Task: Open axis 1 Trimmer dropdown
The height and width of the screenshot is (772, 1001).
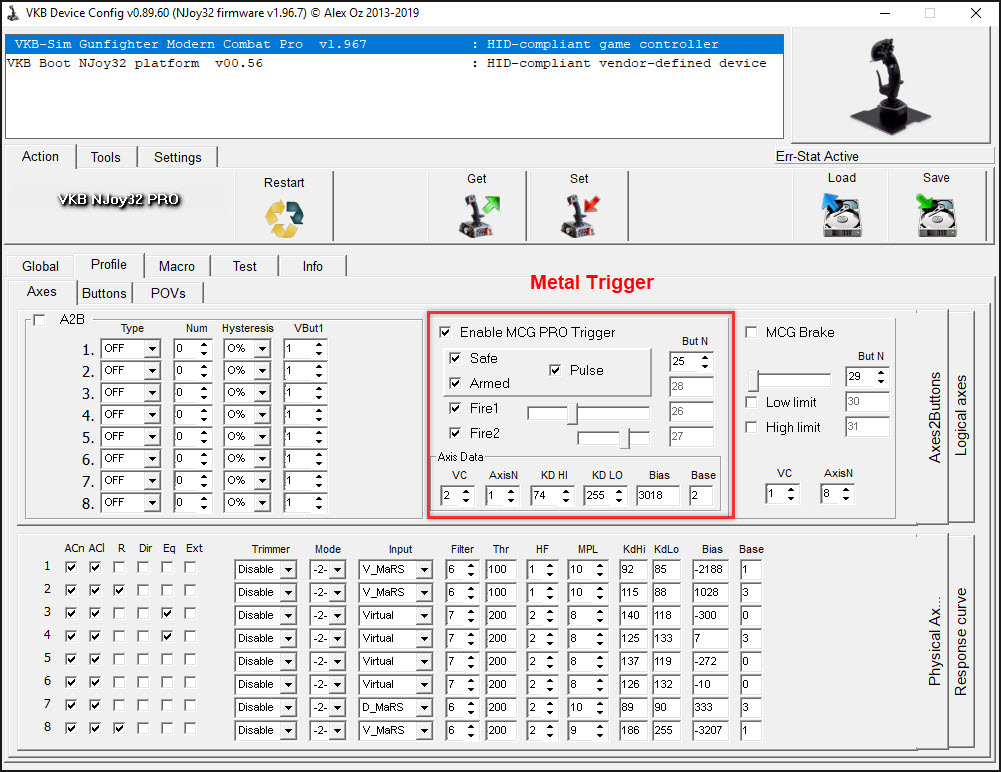Action: tap(289, 570)
